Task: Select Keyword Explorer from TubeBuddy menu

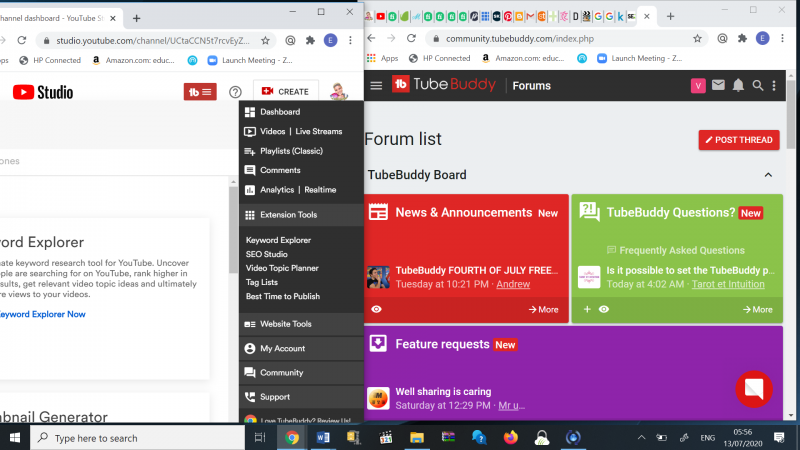Action: pyautogui.click(x=278, y=240)
